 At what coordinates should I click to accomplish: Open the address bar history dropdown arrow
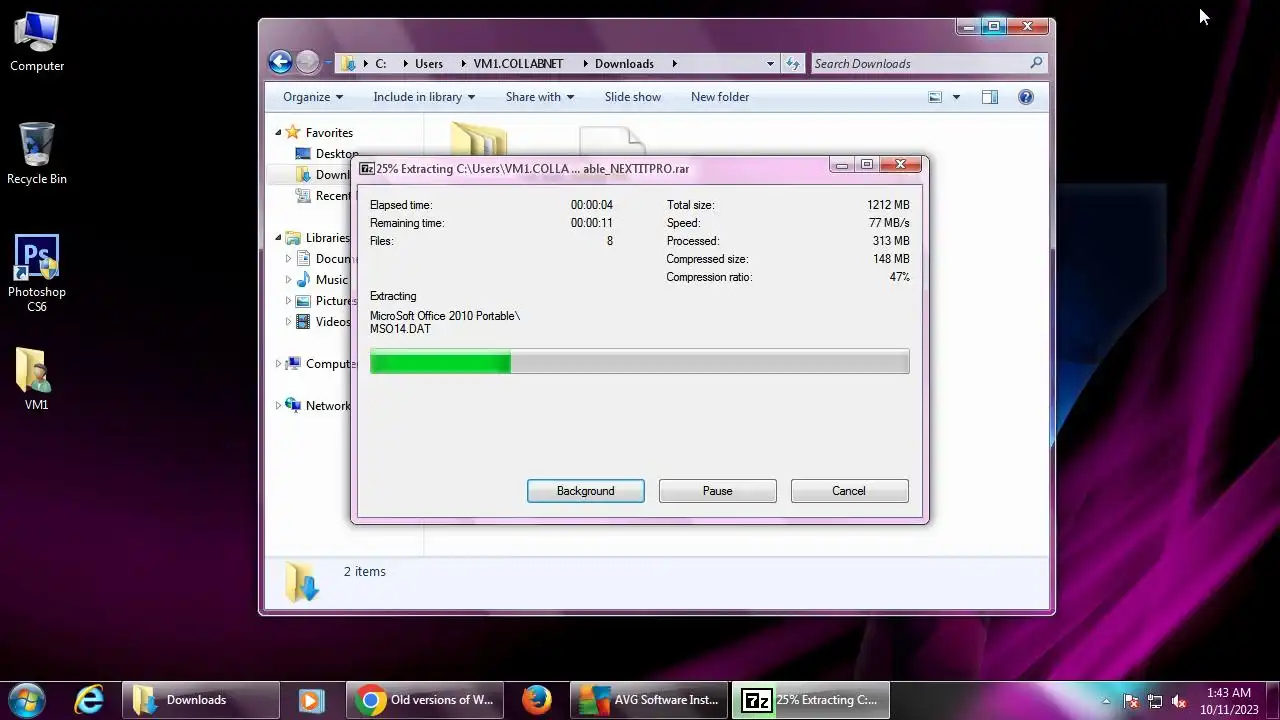pos(770,63)
